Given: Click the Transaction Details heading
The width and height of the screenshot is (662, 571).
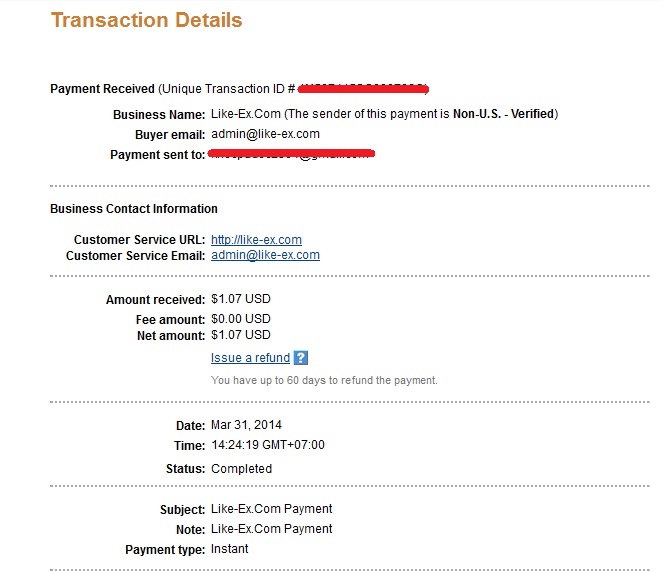Looking at the screenshot, I should [146, 20].
